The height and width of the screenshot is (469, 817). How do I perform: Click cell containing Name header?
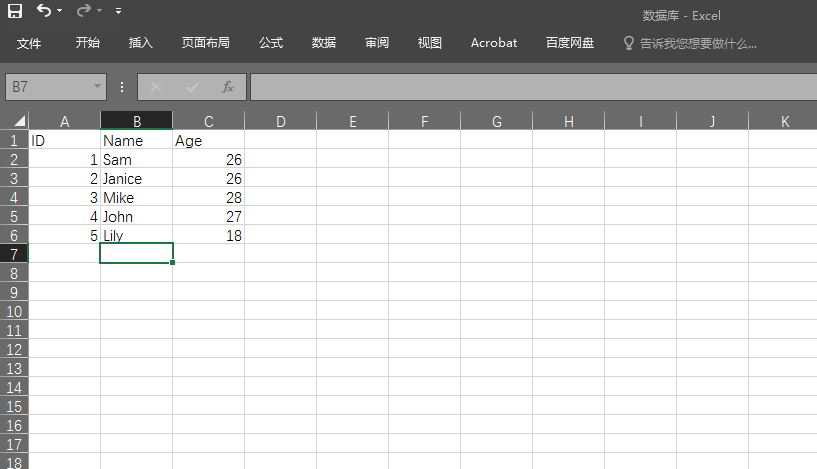pos(137,141)
